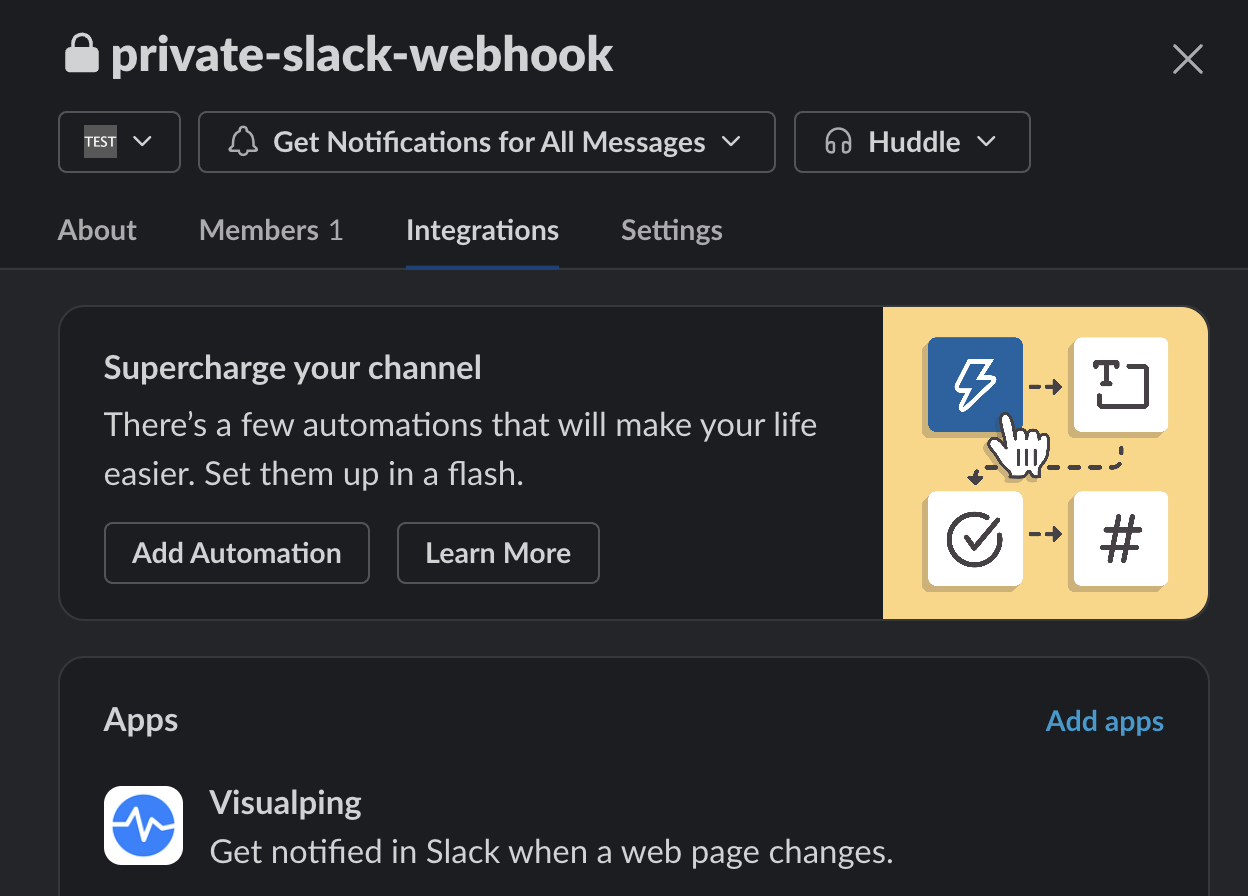Click the Visualping app icon
1248x896 pixels.
[x=143, y=825]
